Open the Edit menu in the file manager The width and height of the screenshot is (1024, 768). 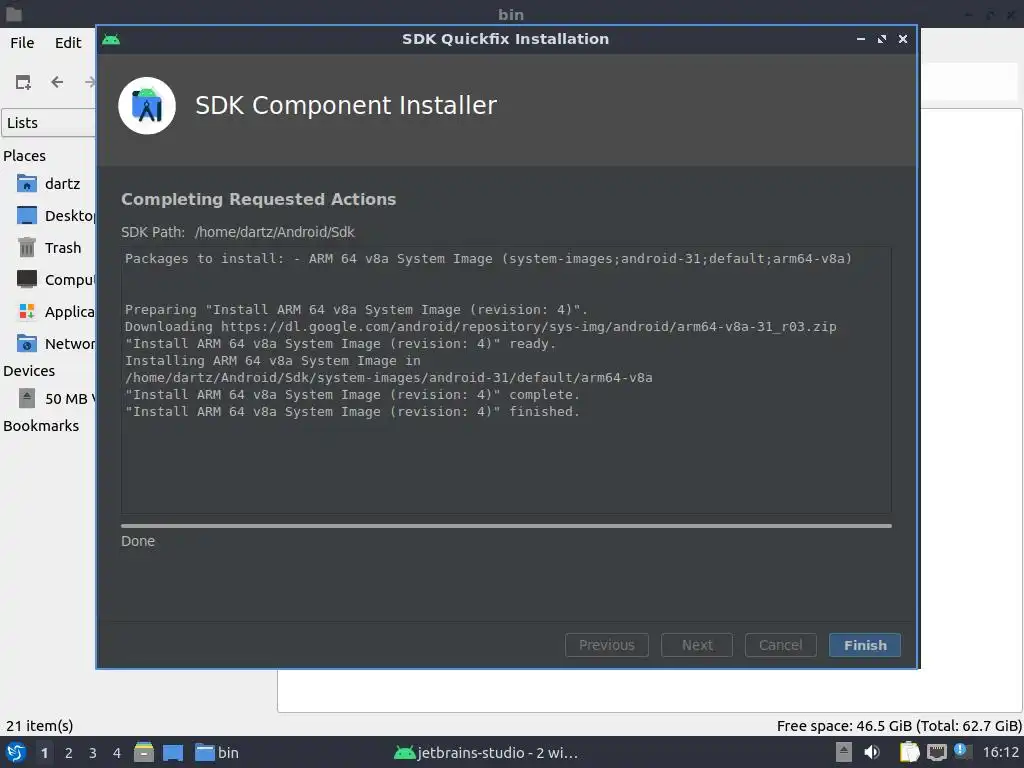tap(68, 42)
